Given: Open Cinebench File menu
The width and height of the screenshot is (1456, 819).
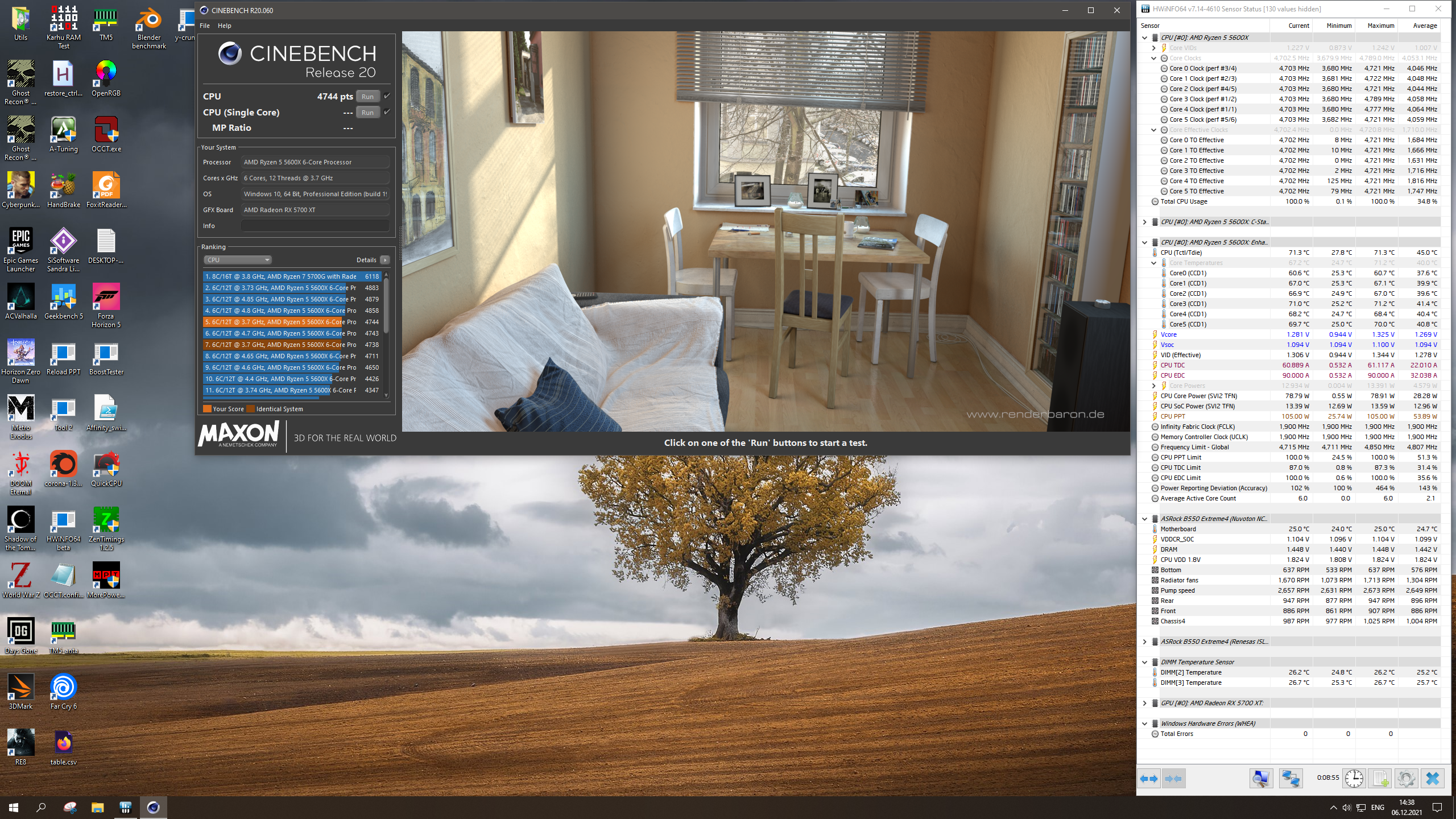Looking at the screenshot, I should coord(205,26).
